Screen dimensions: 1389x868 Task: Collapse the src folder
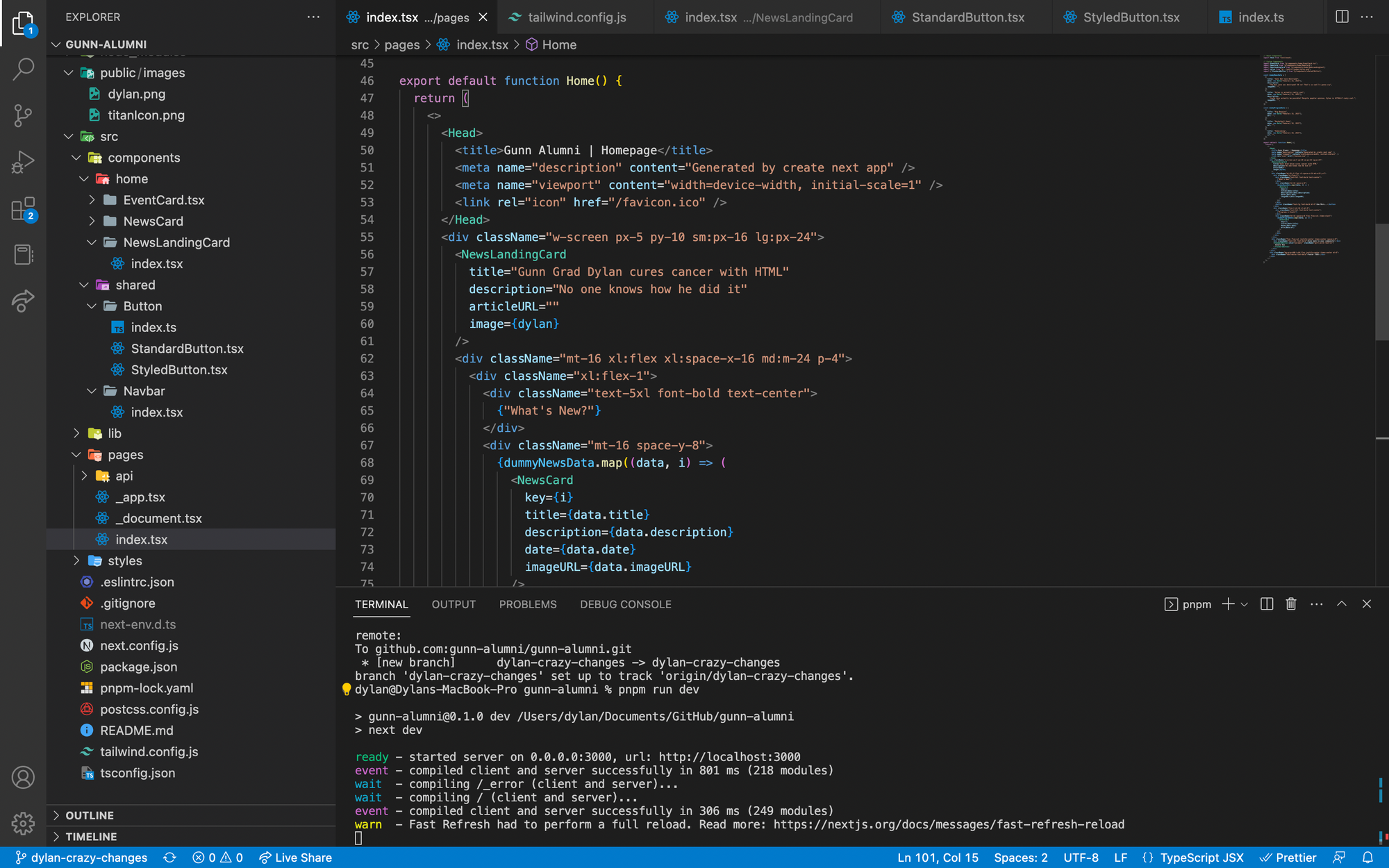191,137
